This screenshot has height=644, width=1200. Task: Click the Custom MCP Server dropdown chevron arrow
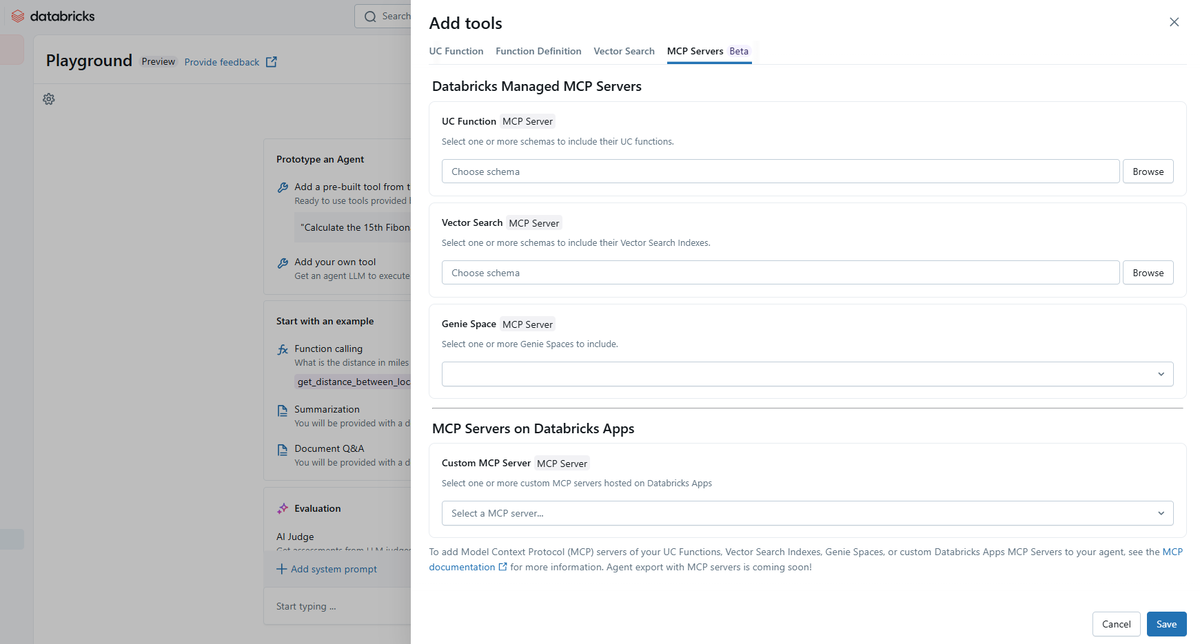coord(1161,513)
